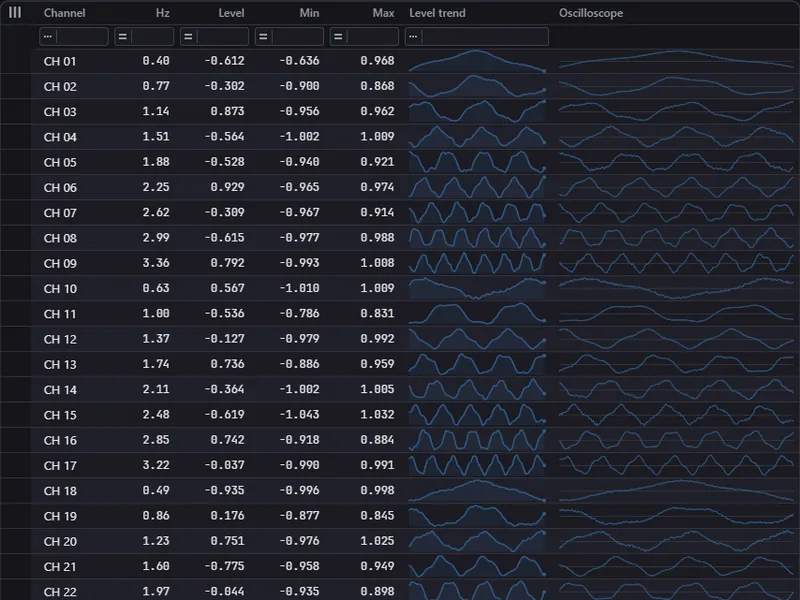Open CH 01 level trend sparkline
The width and height of the screenshot is (800, 600).
point(478,61)
